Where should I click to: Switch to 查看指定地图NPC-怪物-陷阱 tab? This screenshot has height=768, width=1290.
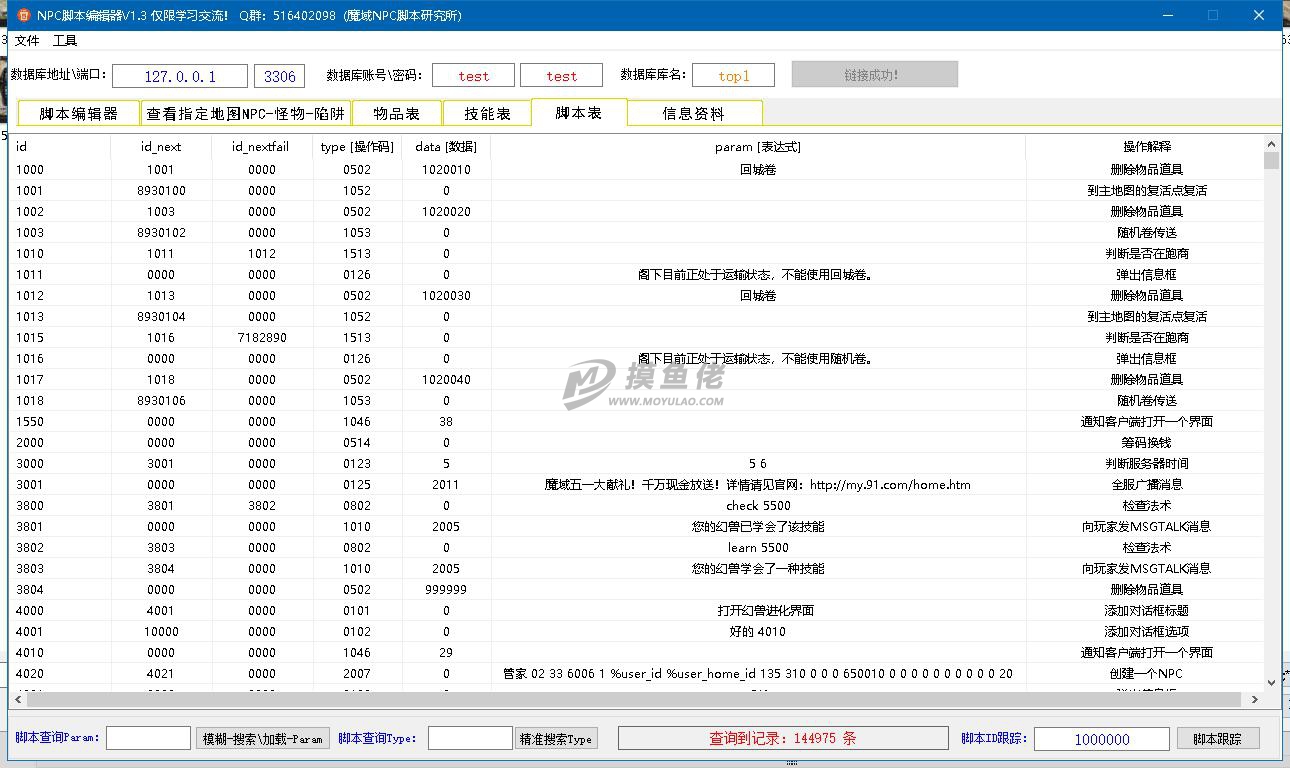coord(246,114)
